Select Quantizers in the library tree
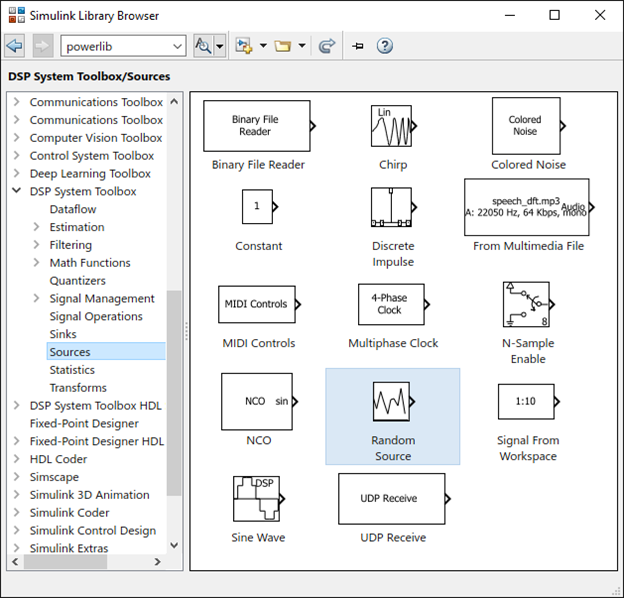 78,280
